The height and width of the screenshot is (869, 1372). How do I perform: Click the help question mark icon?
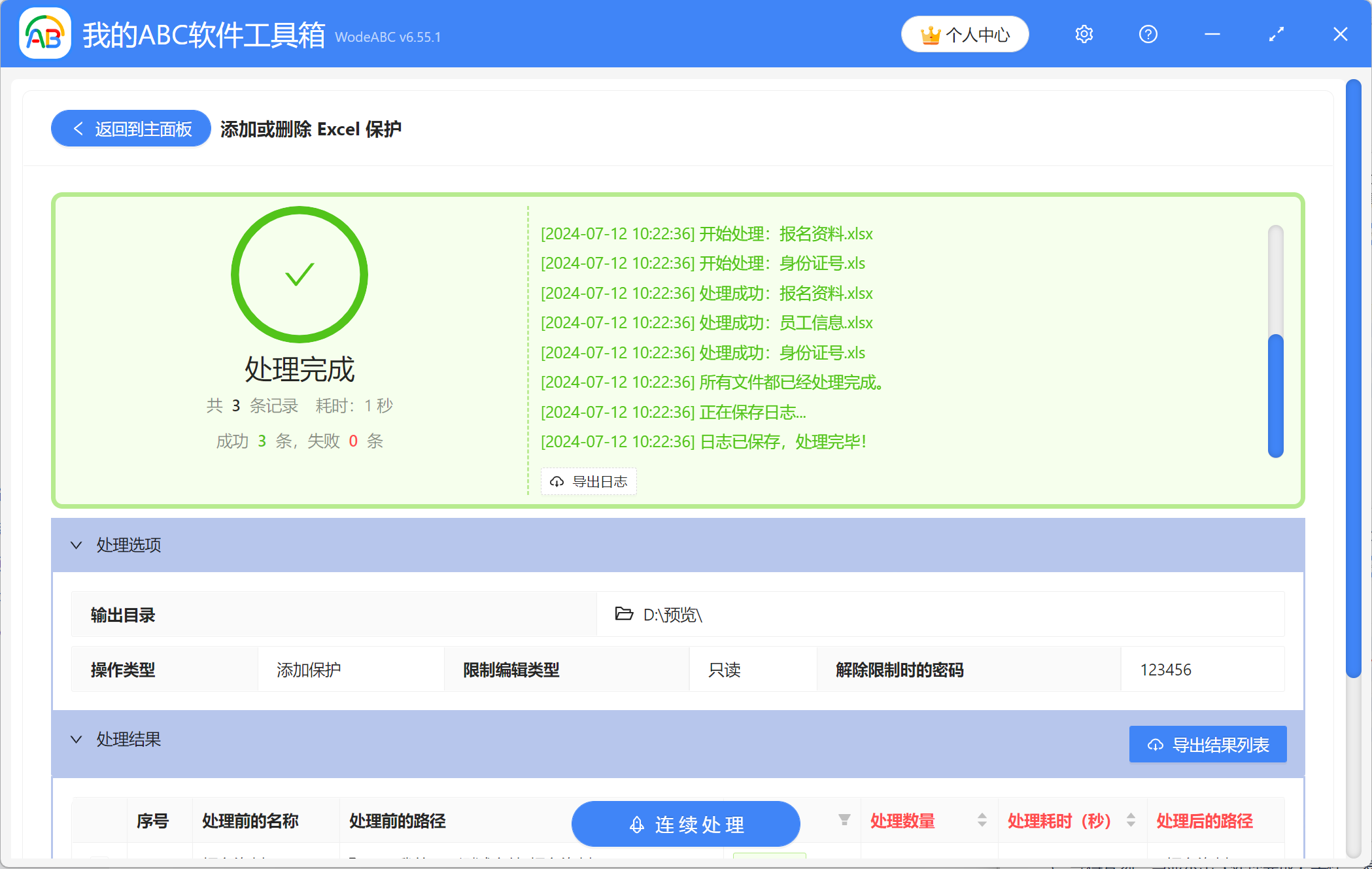pyautogui.click(x=1148, y=34)
